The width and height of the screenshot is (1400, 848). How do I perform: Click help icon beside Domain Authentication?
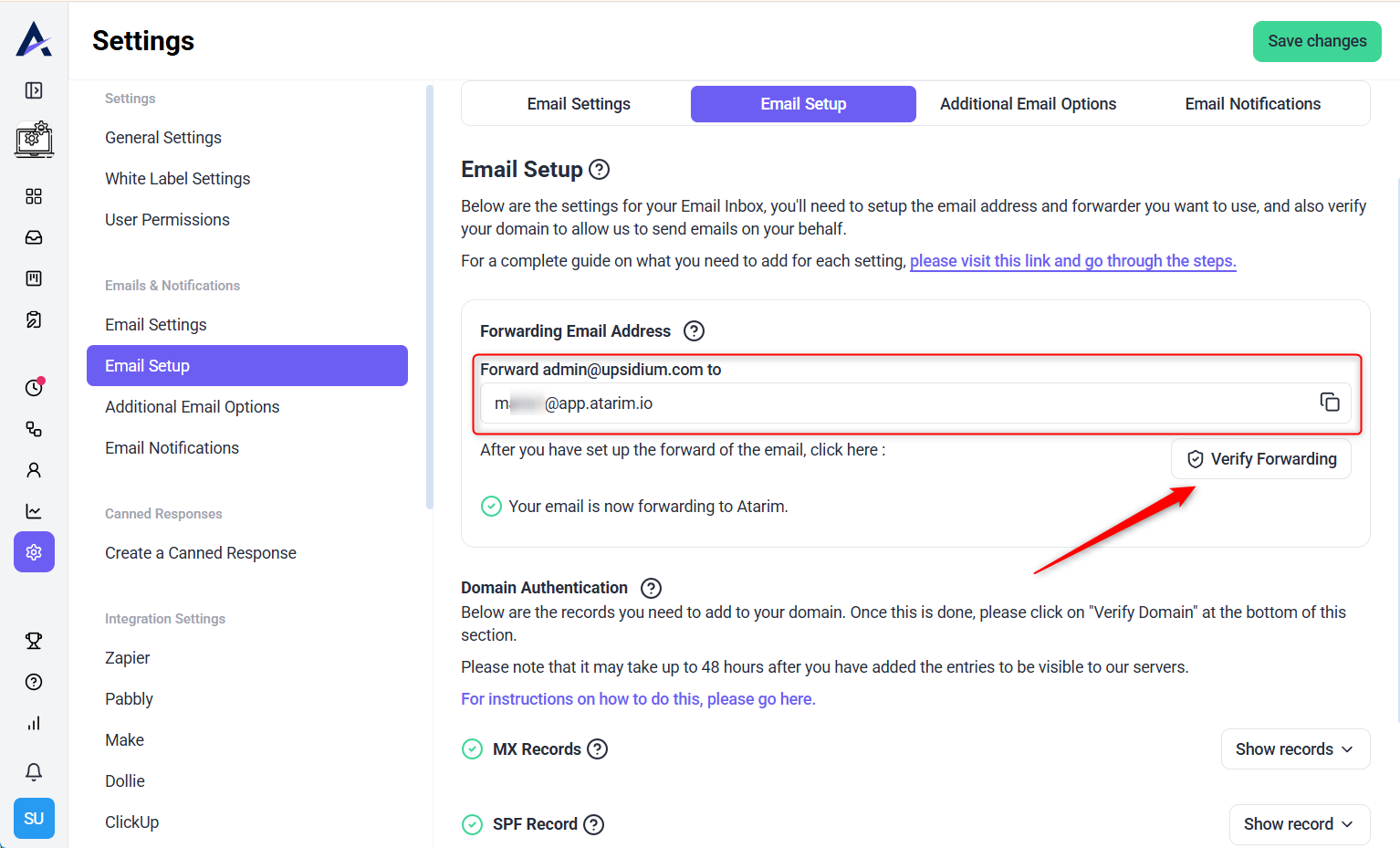coord(651,588)
